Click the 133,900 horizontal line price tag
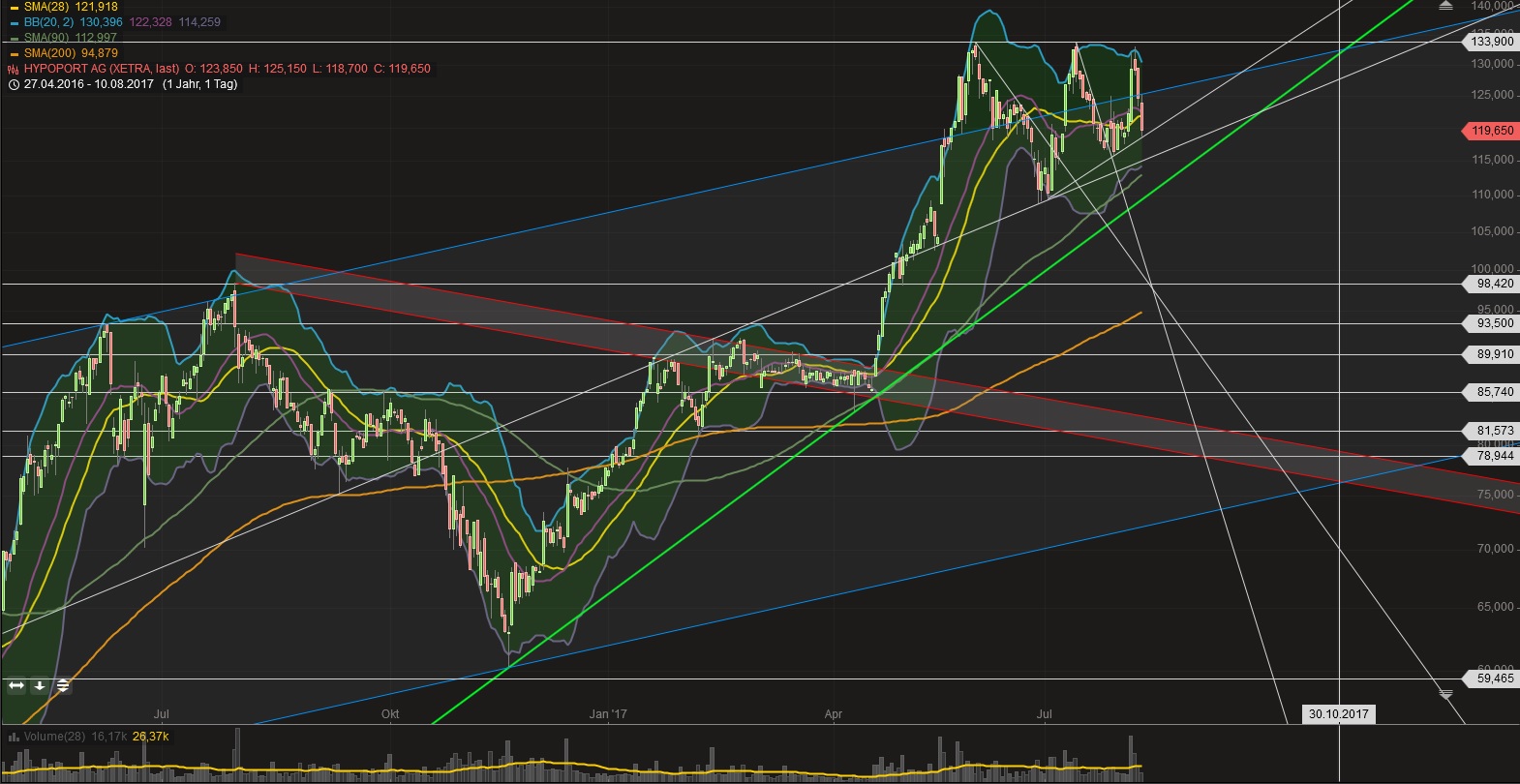 coord(1492,42)
